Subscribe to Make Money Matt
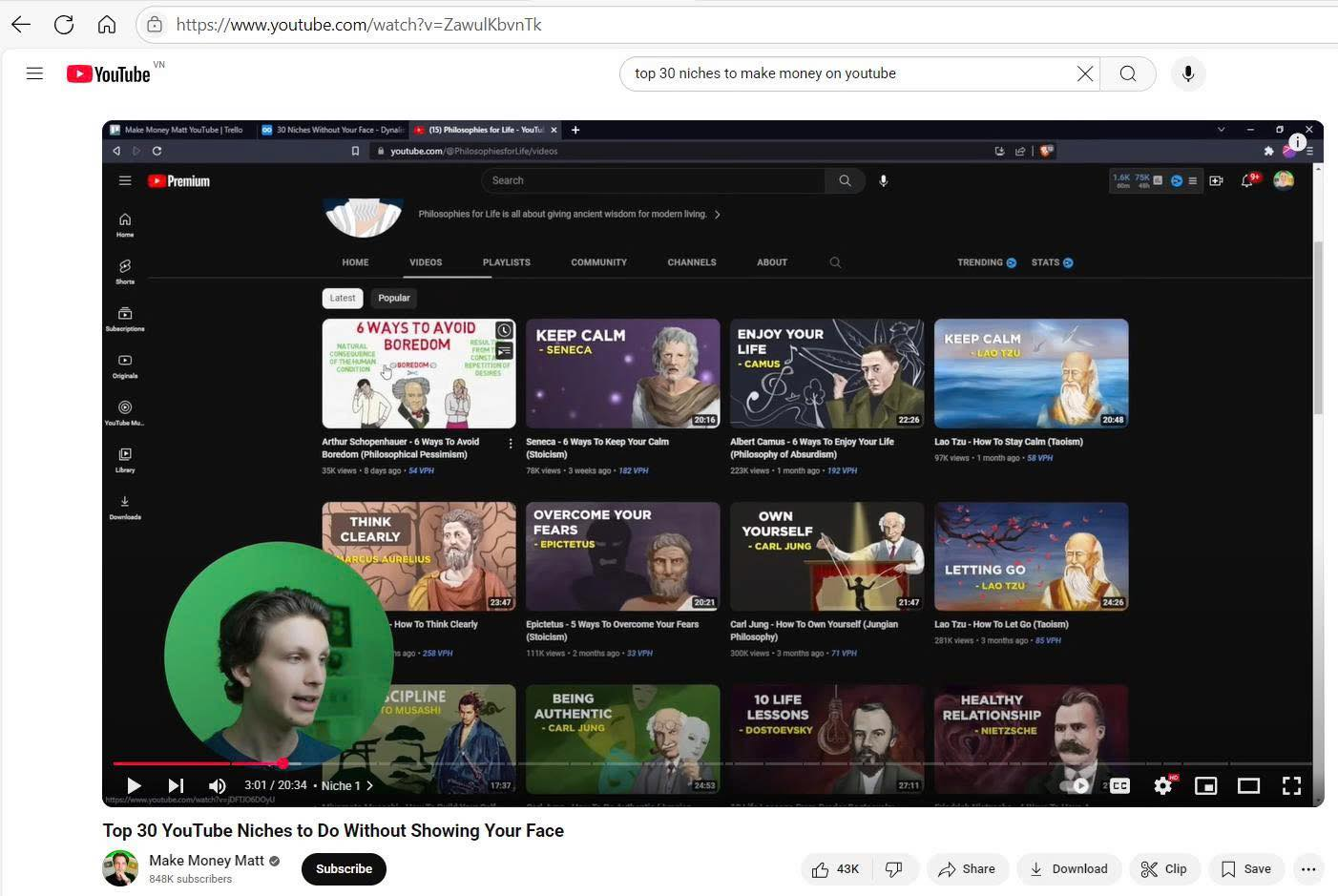This screenshot has width=1338, height=896. [344, 868]
